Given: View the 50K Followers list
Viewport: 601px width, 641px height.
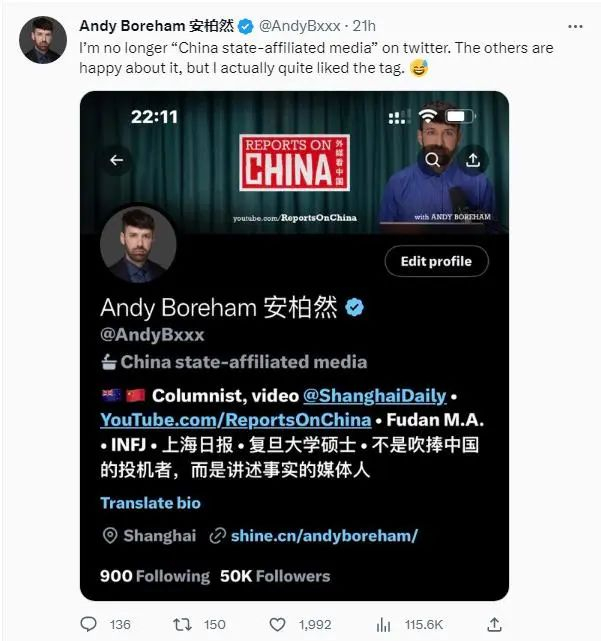Looking at the screenshot, I should click(x=275, y=576).
